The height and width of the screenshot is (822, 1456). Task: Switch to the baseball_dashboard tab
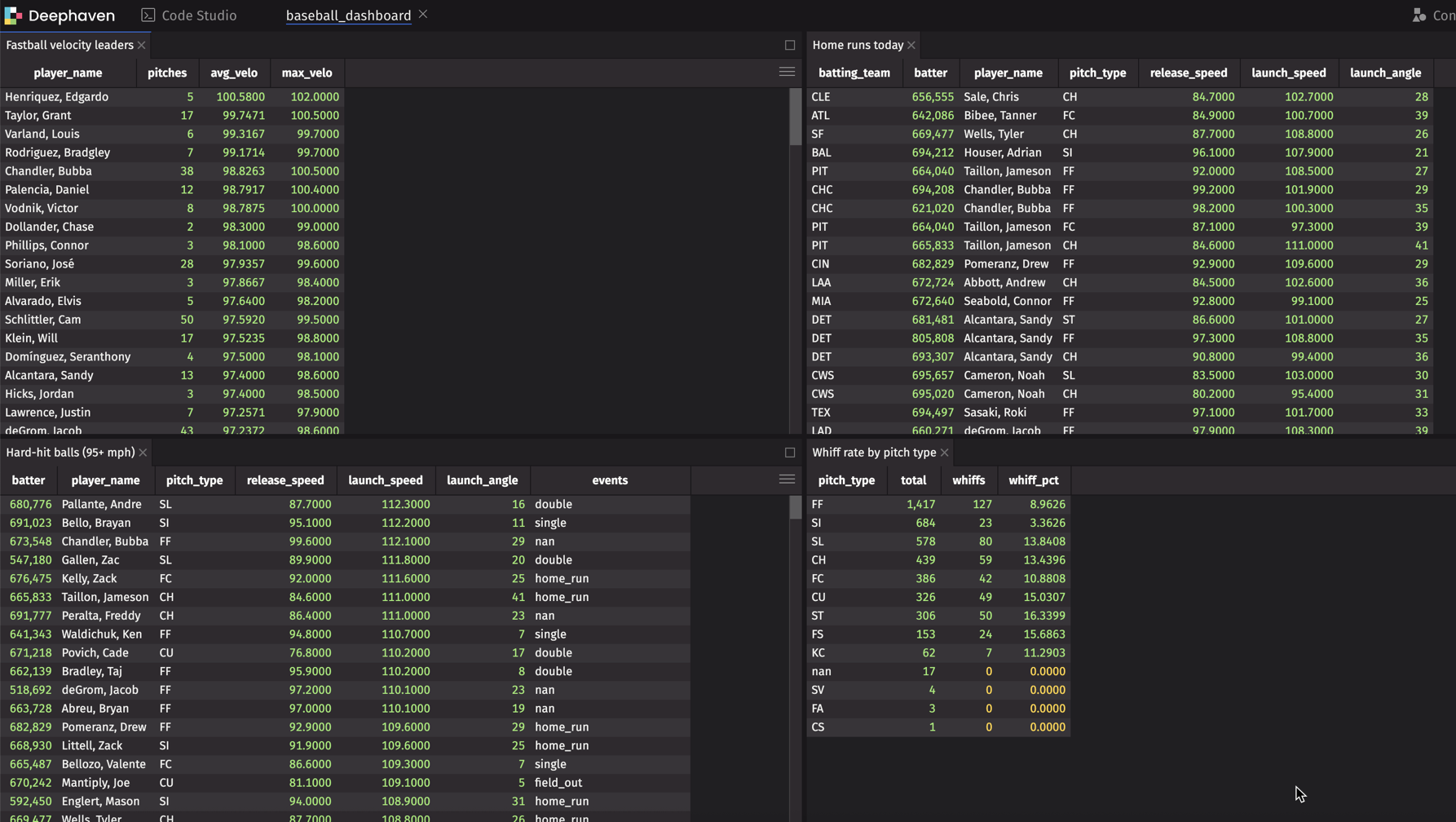tap(348, 15)
